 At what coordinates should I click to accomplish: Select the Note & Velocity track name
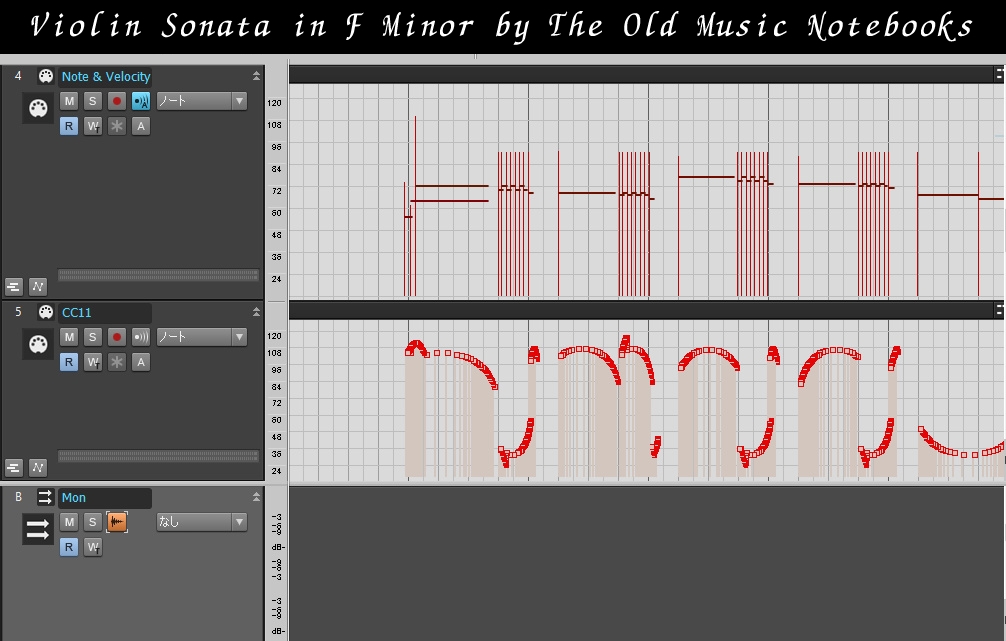tap(105, 76)
